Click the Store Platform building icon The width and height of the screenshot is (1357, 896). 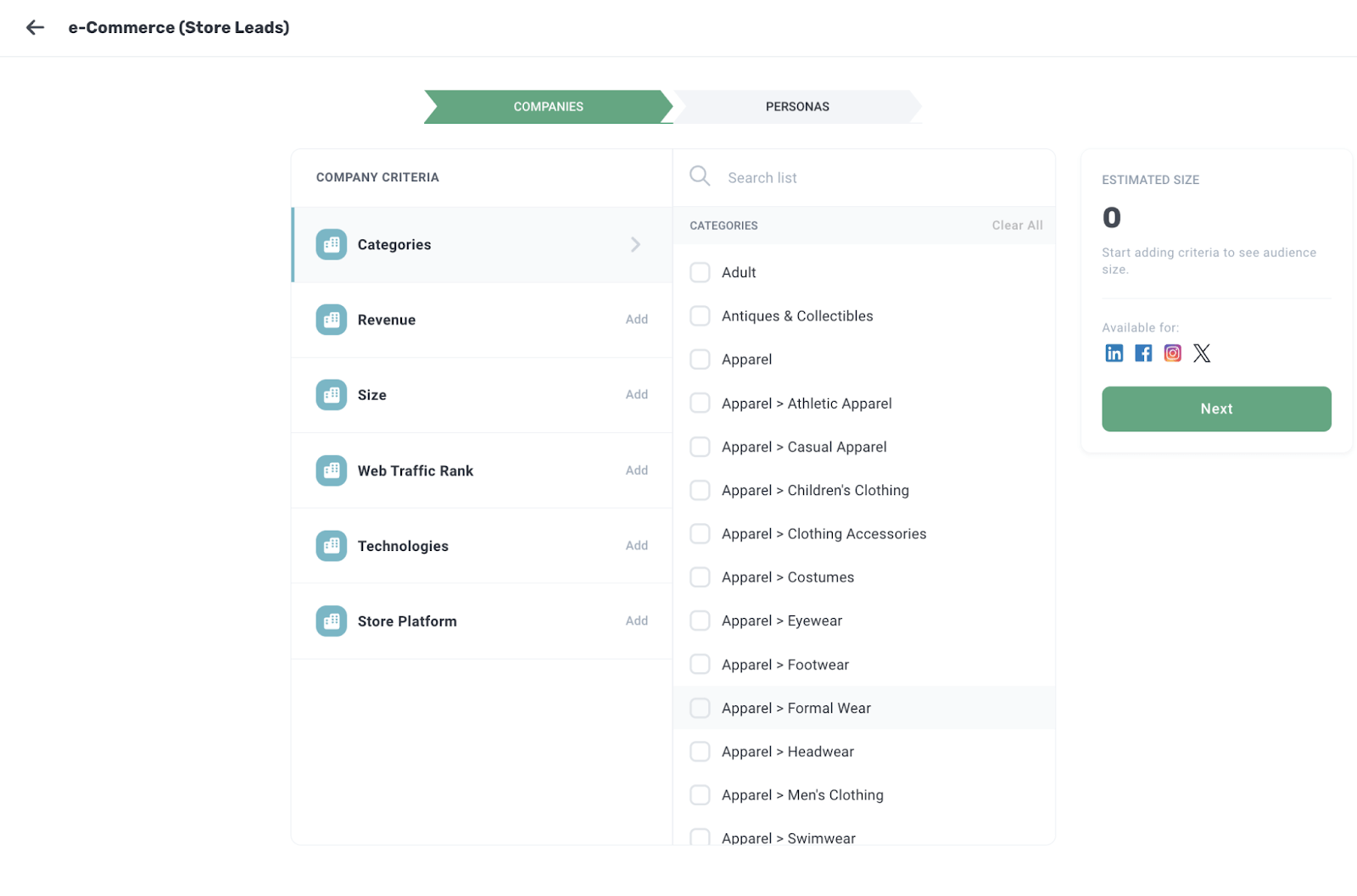click(x=332, y=621)
